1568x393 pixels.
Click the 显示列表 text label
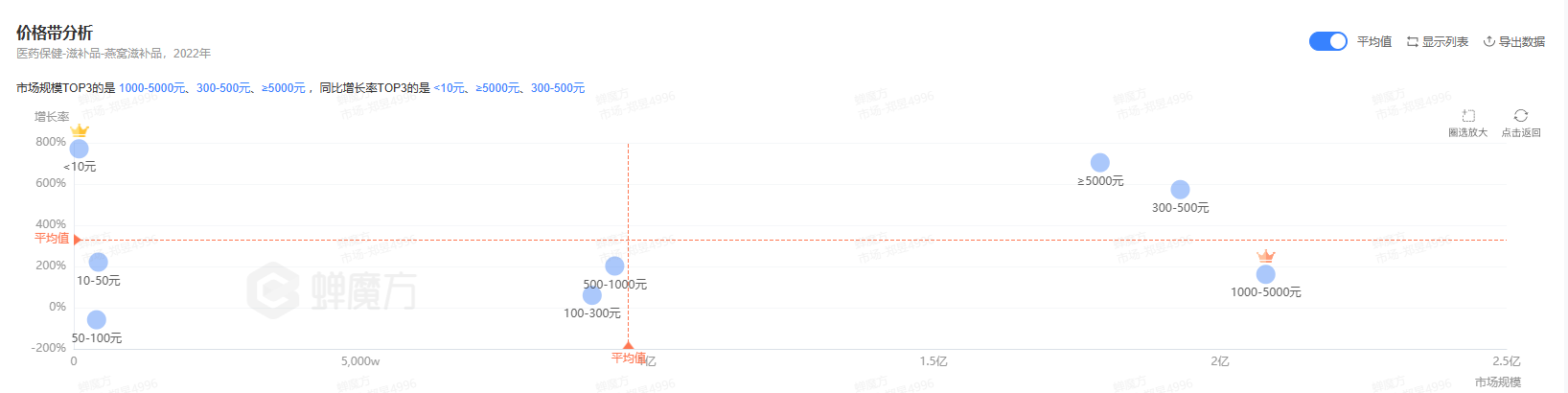(1444, 41)
